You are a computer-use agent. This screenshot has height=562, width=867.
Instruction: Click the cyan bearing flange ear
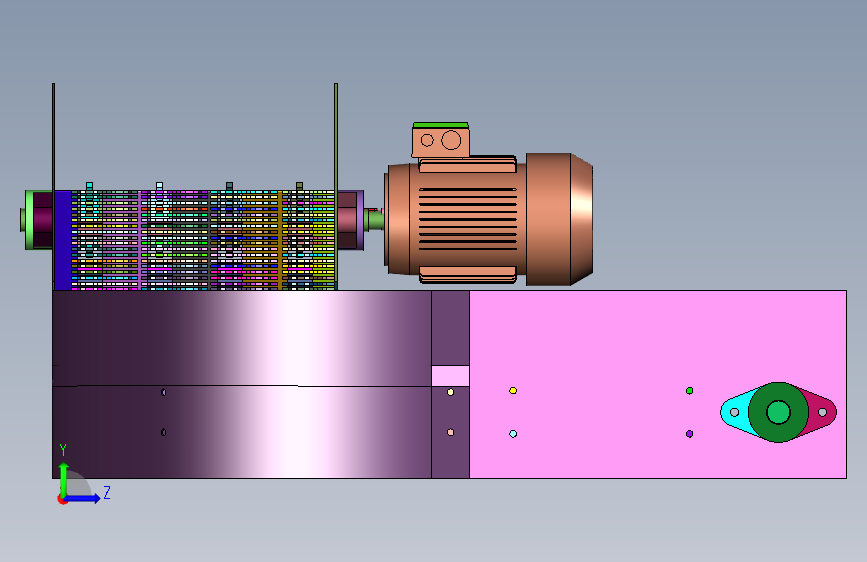[735, 412]
